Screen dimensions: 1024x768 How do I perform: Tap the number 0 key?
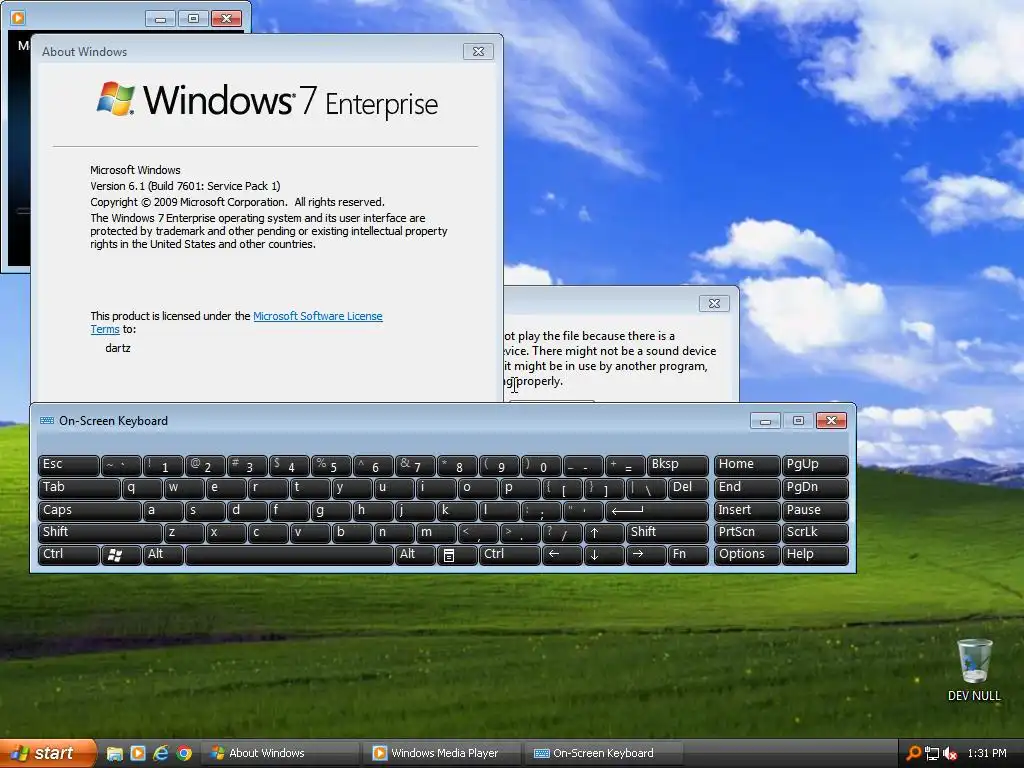click(541, 465)
